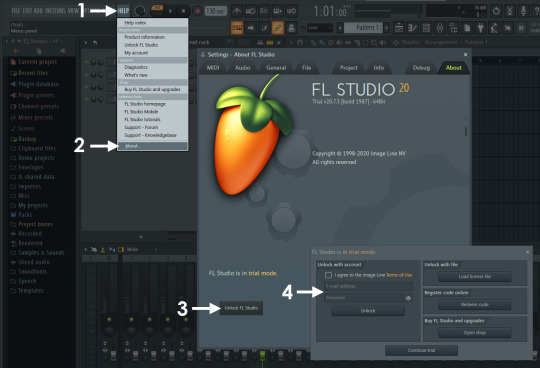Click the password show eye icon
The height and width of the screenshot is (368, 540).
coord(408,298)
